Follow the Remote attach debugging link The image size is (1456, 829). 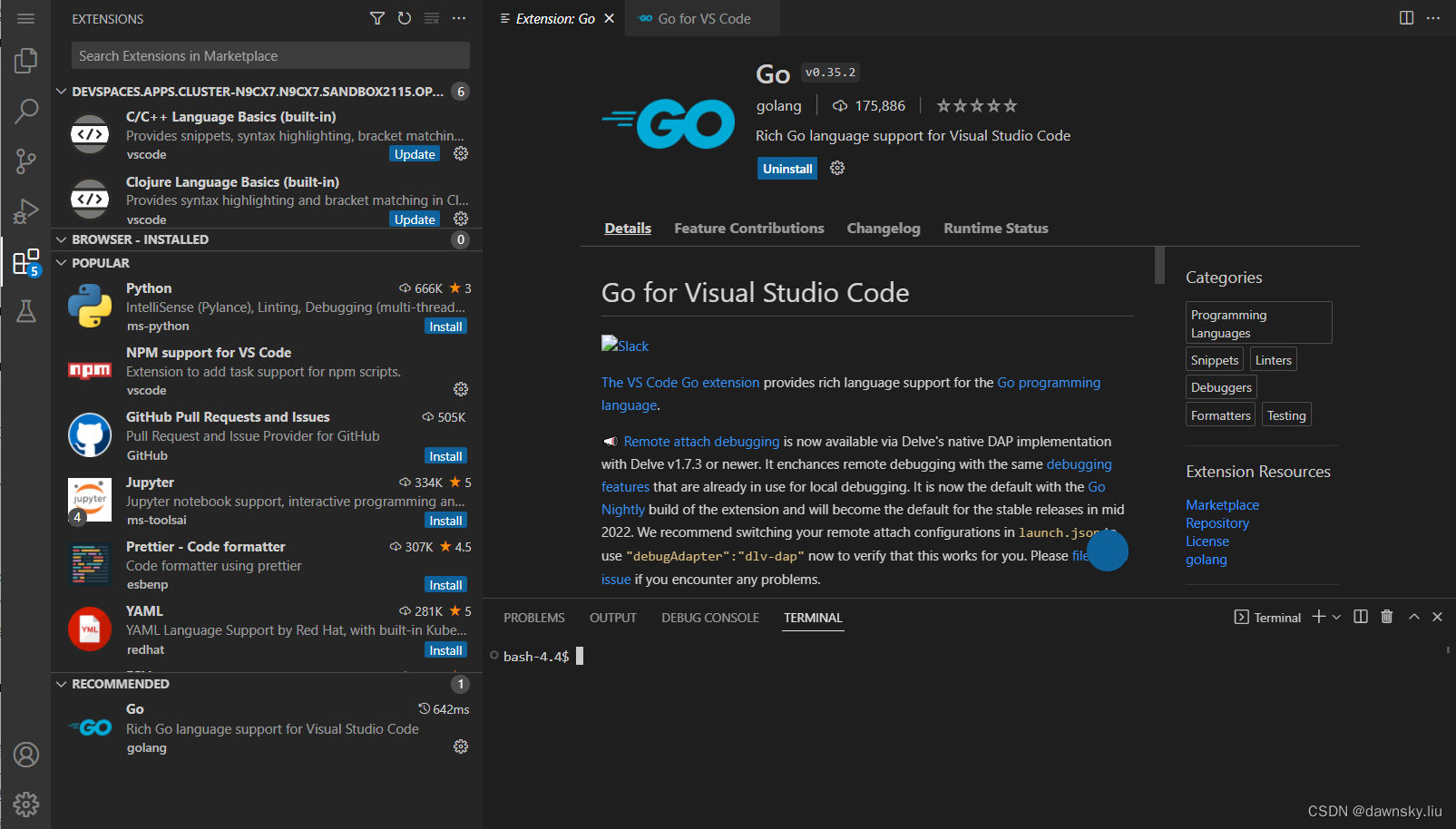(x=701, y=442)
